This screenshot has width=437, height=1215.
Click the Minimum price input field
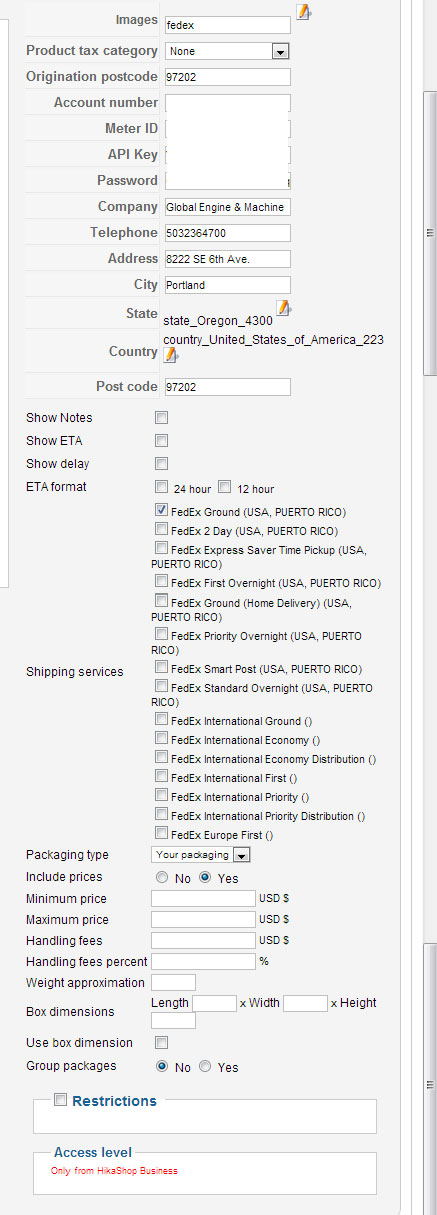[x=203, y=899]
